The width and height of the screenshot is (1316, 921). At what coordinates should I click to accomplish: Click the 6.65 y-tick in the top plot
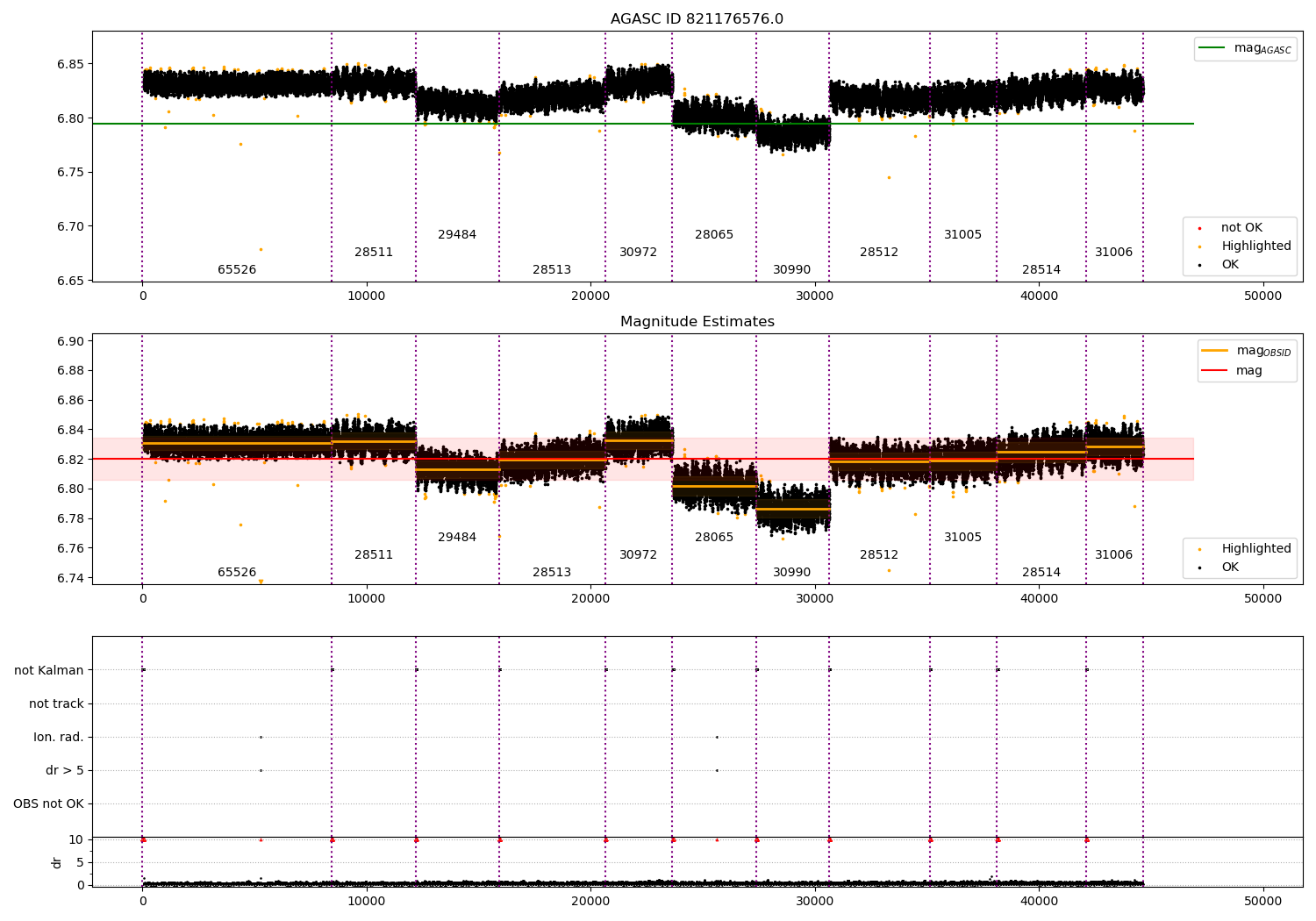[x=71, y=281]
